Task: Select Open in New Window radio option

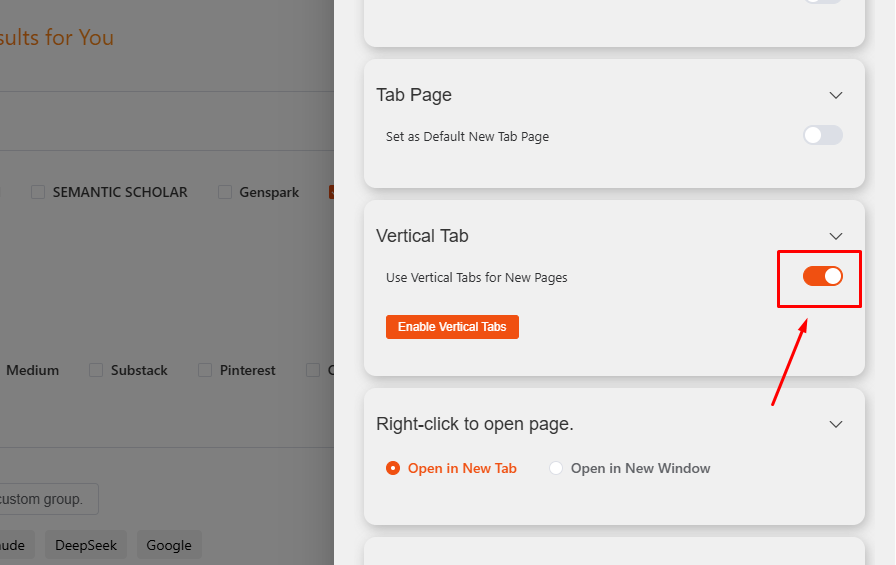Action: [555, 468]
